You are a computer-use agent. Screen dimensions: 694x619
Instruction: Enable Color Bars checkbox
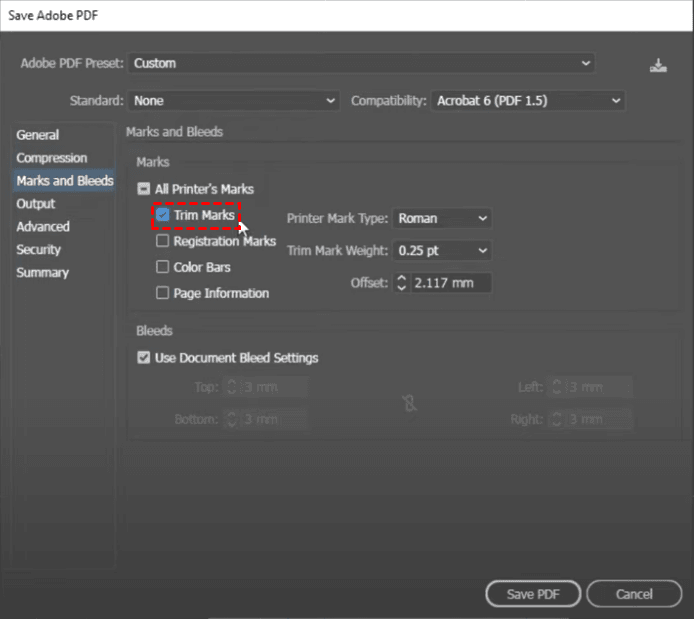[x=162, y=267]
